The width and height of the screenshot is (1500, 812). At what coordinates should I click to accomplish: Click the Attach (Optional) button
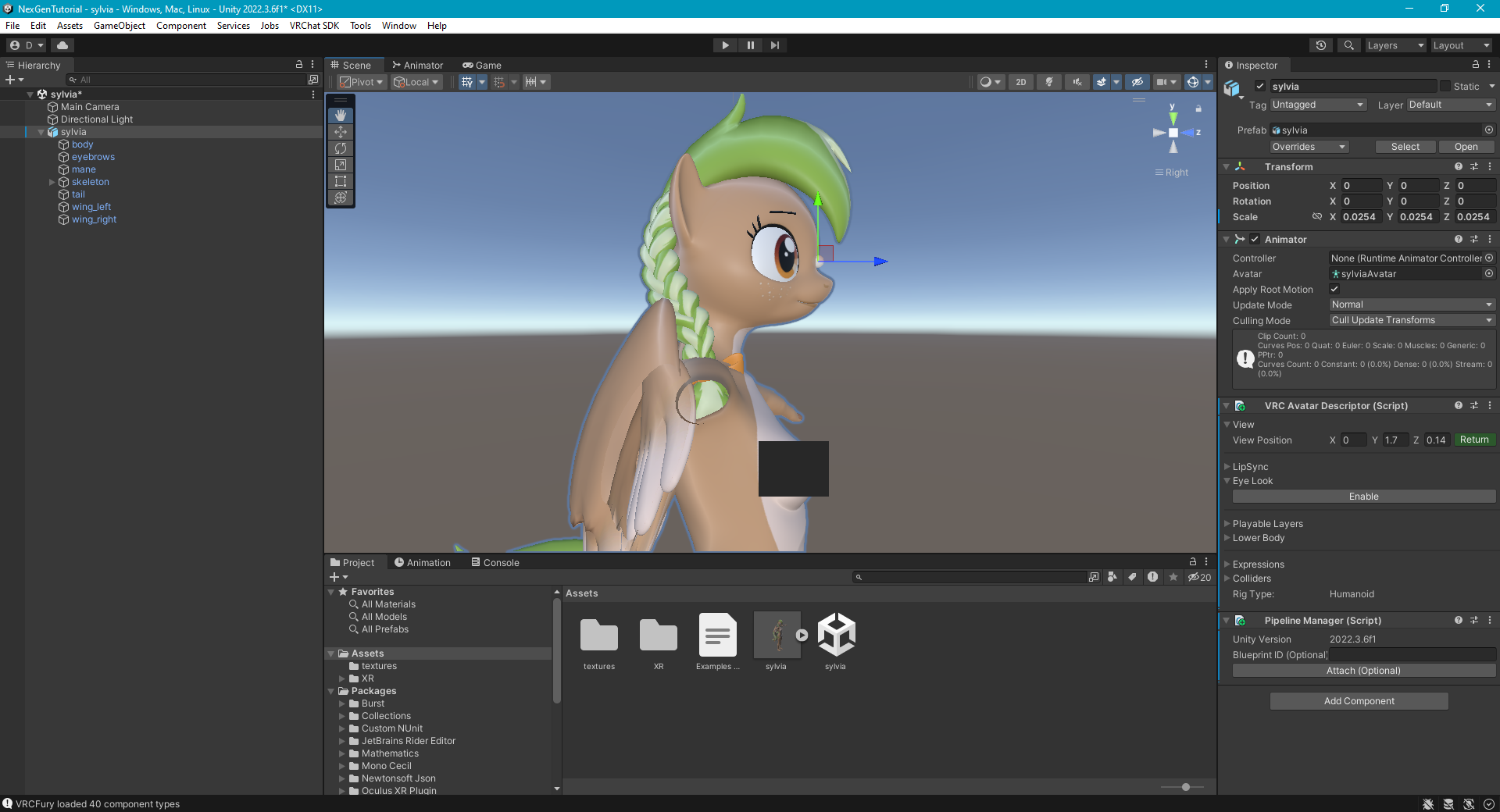(x=1363, y=671)
